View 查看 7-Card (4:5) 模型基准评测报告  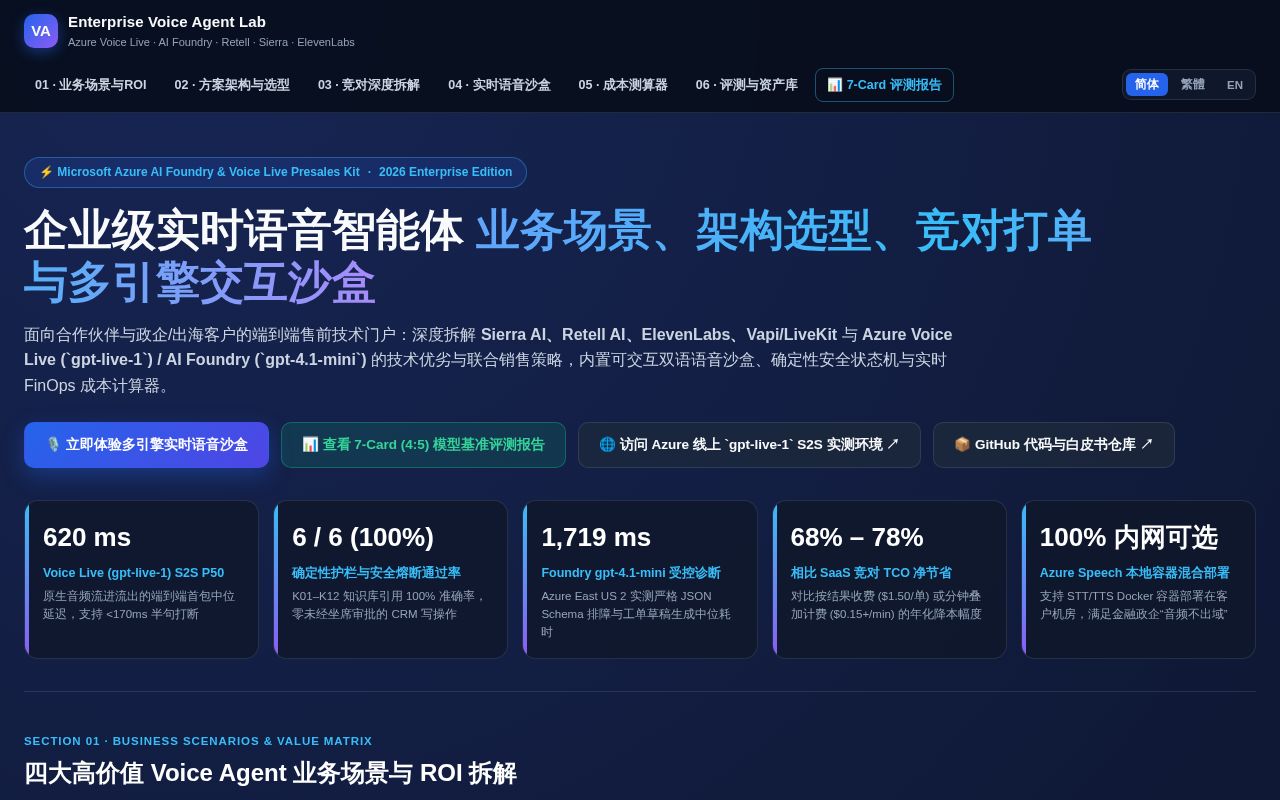(423, 445)
